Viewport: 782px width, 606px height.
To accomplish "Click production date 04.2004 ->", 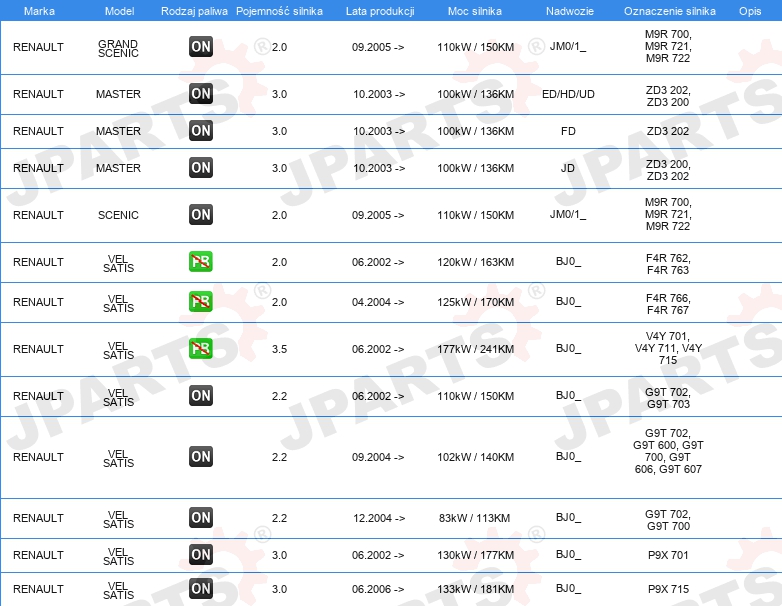I will click(378, 302).
